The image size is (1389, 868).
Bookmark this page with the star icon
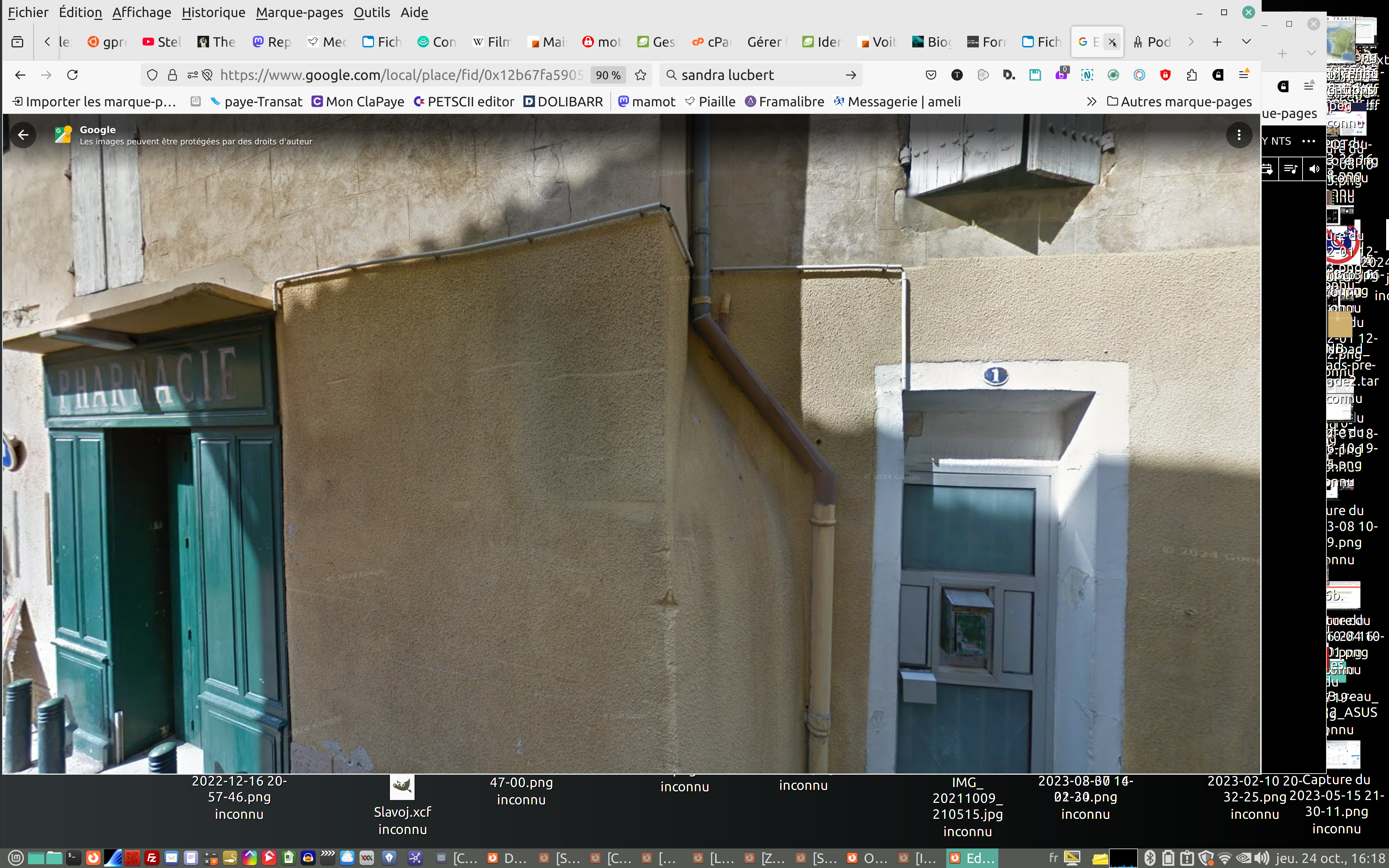tap(641, 75)
